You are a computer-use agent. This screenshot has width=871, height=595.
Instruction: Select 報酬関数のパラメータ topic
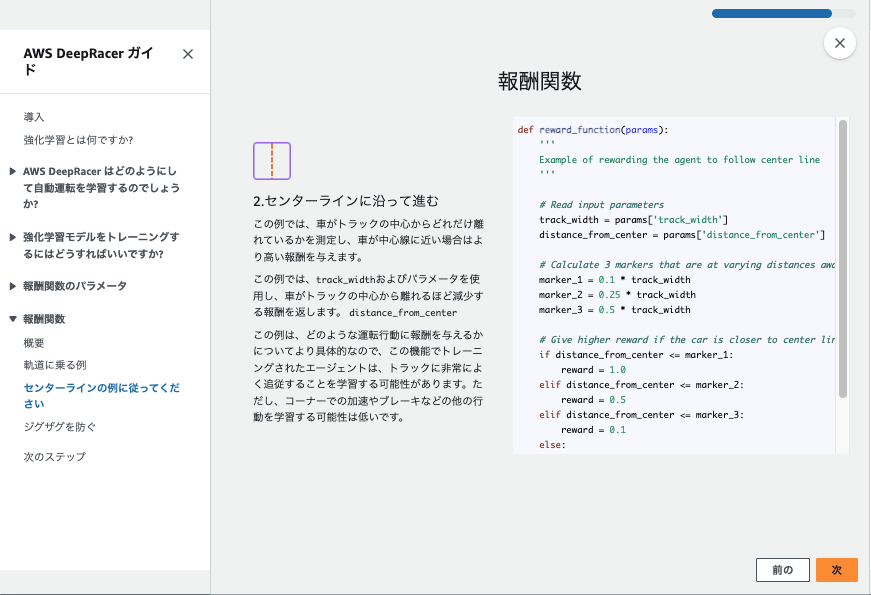[75, 286]
